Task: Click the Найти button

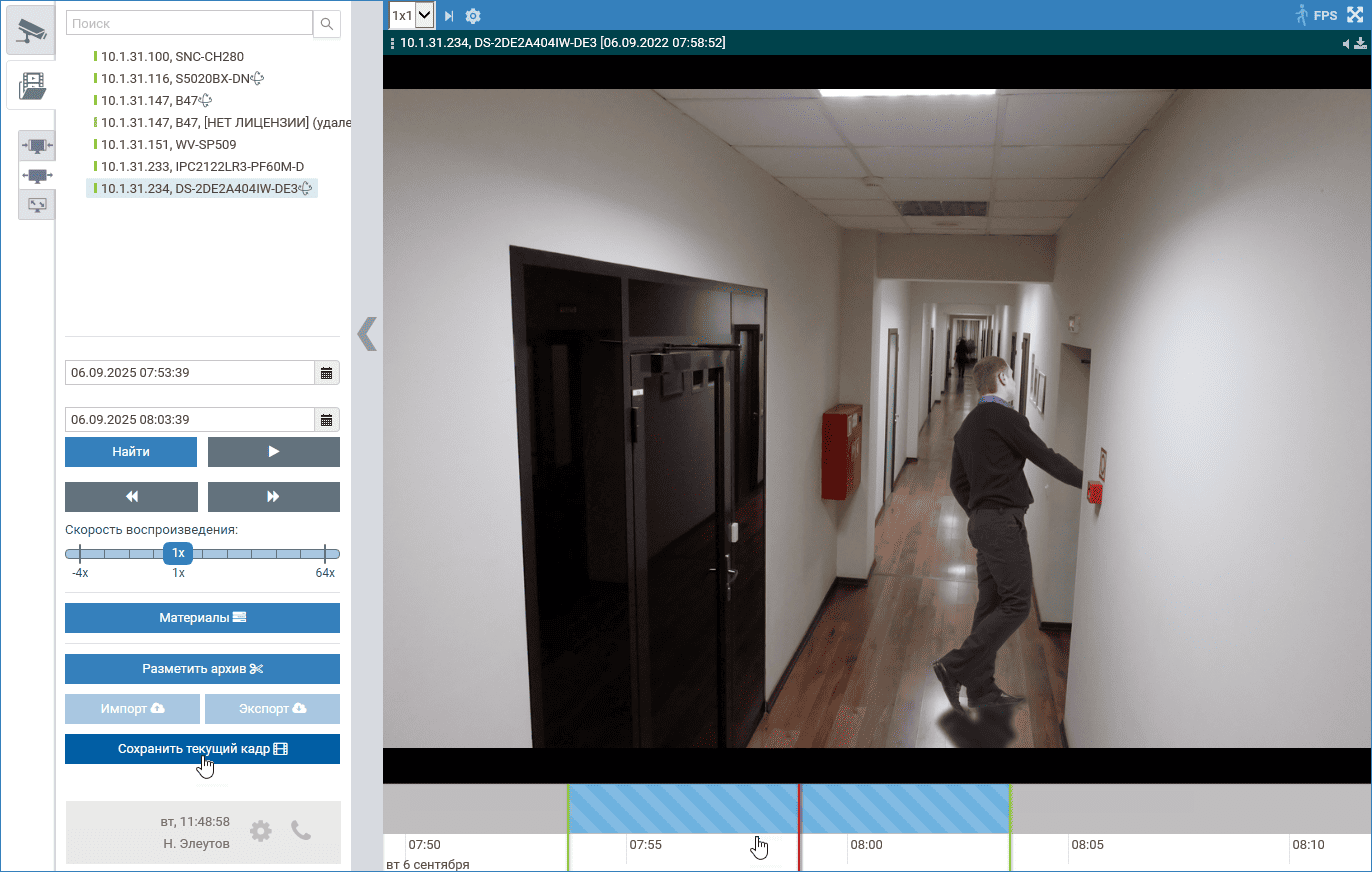Action: click(131, 452)
